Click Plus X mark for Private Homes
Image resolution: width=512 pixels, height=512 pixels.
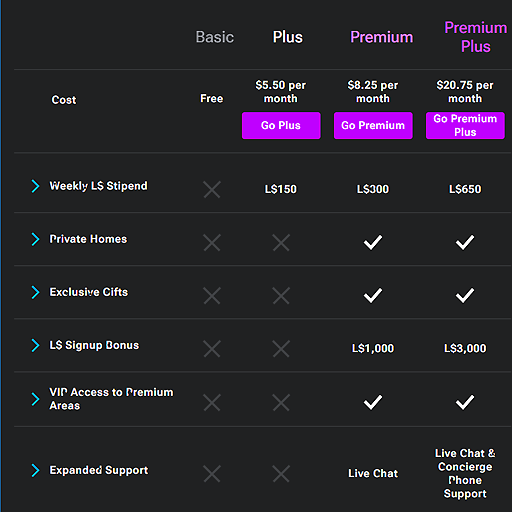281,242
